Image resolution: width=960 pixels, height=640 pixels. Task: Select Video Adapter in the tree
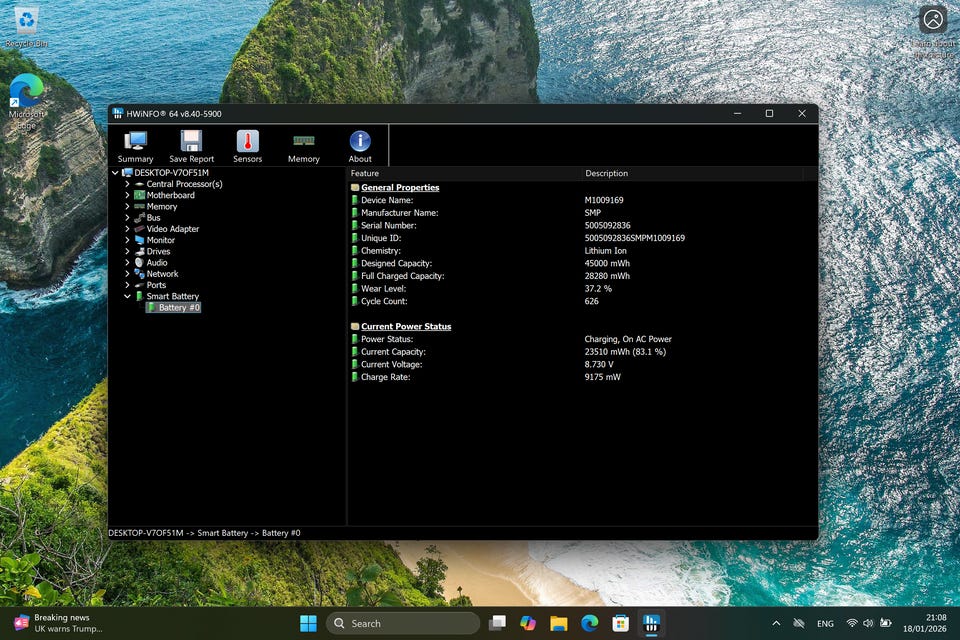[172, 229]
